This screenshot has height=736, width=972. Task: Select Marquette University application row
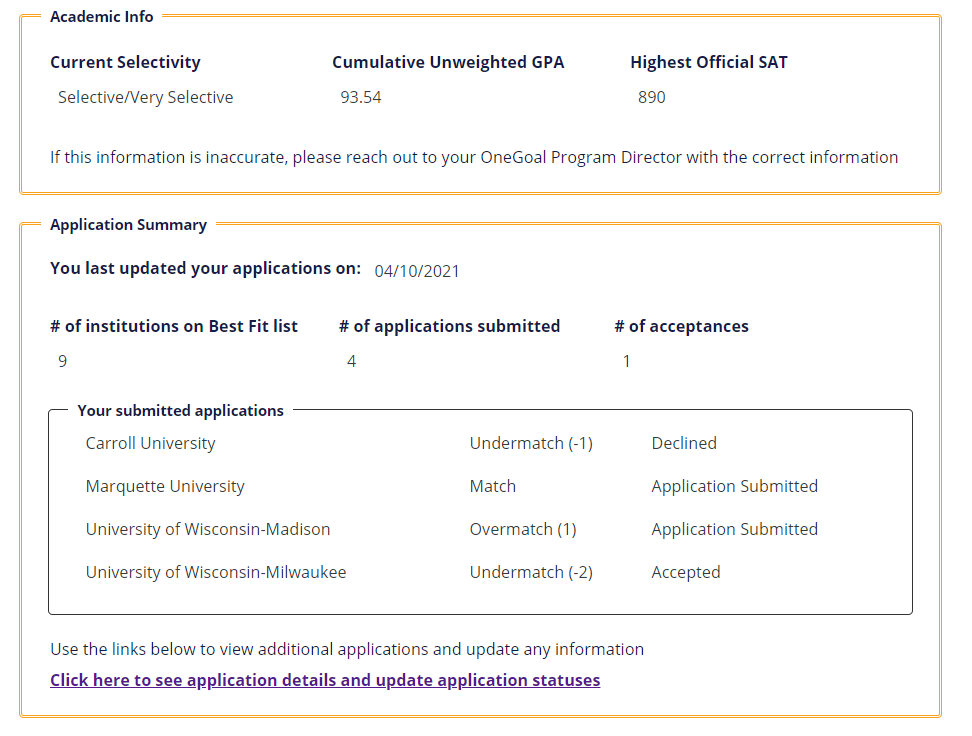pos(165,486)
